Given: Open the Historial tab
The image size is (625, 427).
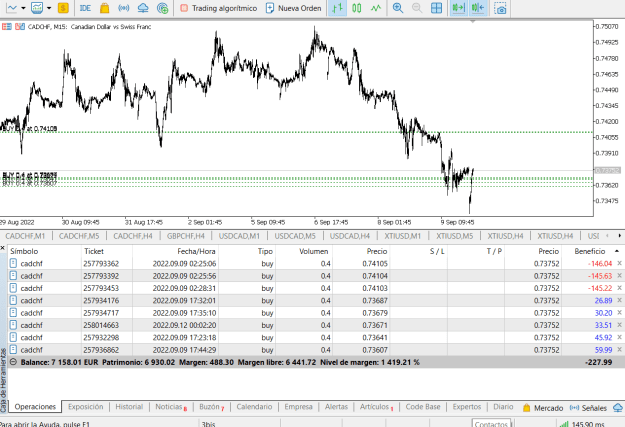Looking at the screenshot, I should (x=129, y=407).
